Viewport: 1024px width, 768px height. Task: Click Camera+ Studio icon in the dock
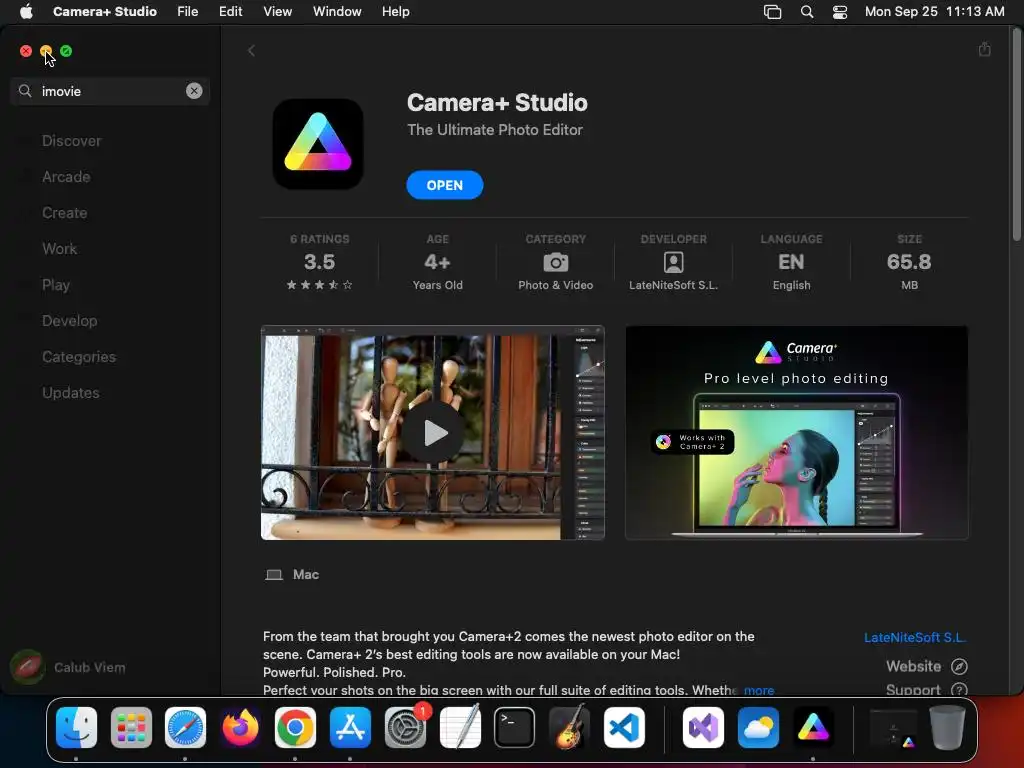[x=813, y=727]
